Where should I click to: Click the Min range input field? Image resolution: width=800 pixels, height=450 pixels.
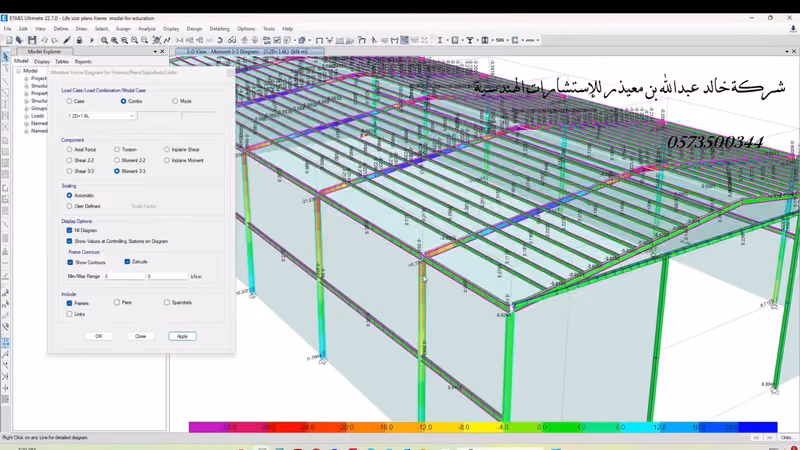[x=124, y=276]
